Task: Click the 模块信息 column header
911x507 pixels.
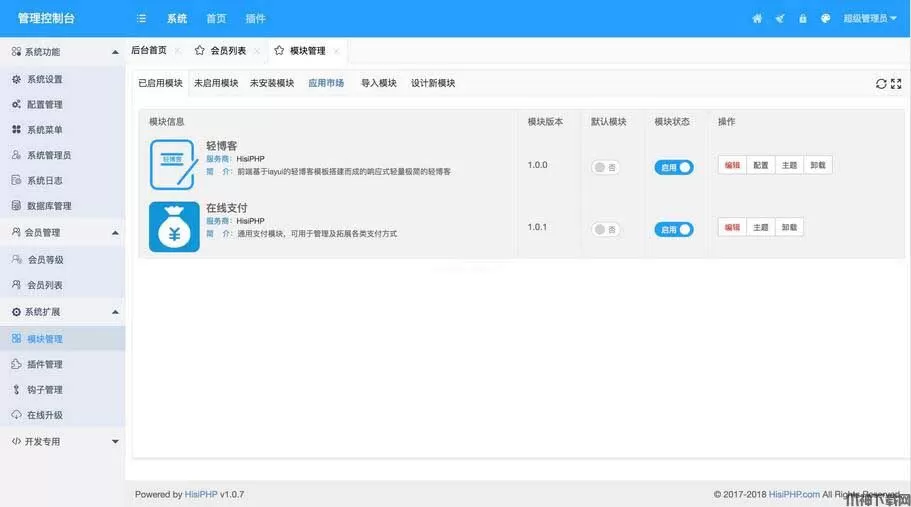Action: pos(167,121)
